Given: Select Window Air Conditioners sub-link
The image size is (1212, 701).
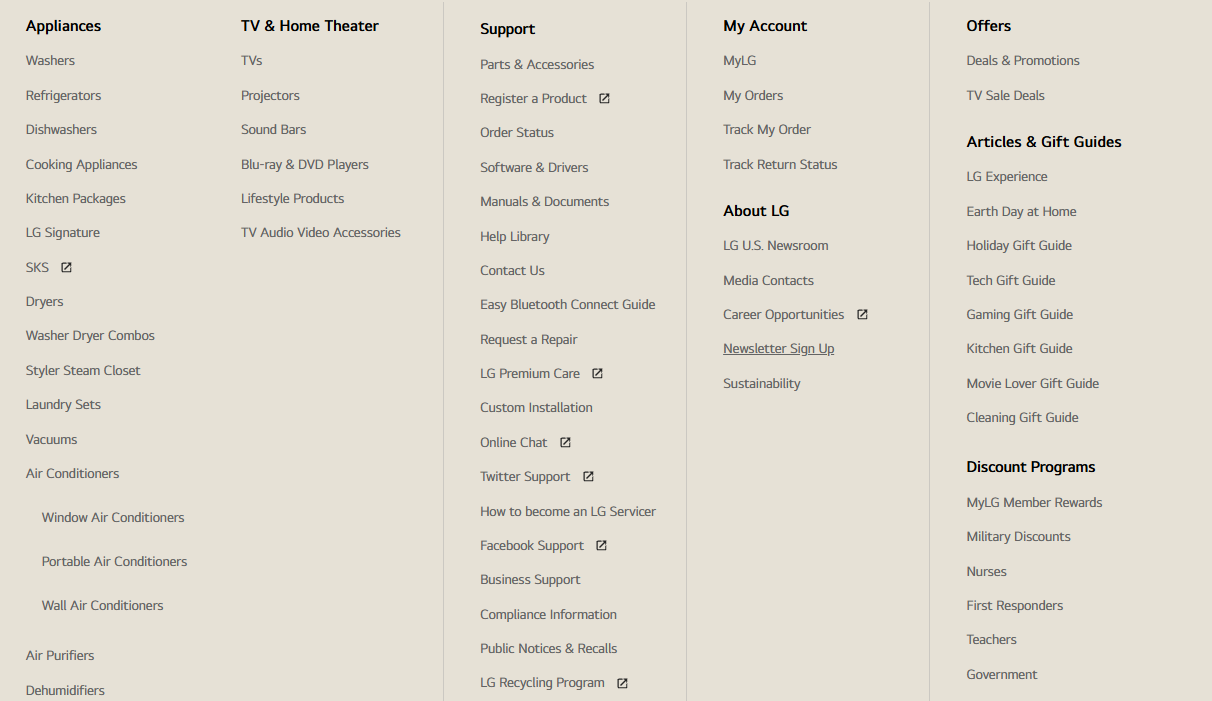Looking at the screenshot, I should (x=113, y=518).
